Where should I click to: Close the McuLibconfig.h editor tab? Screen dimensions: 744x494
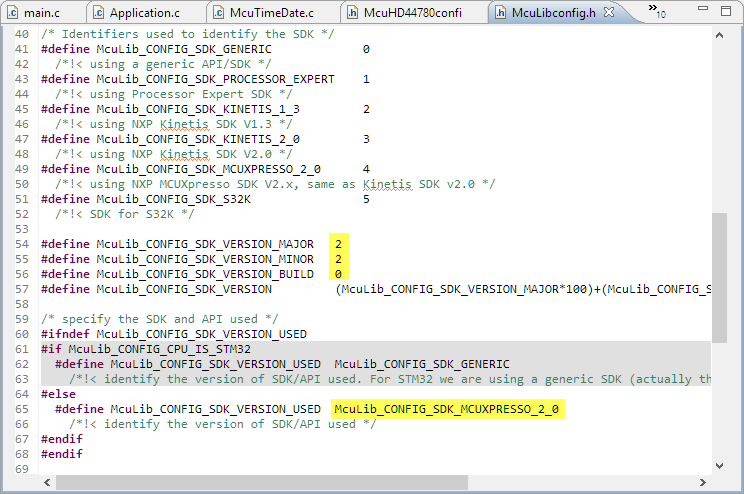(x=608, y=12)
